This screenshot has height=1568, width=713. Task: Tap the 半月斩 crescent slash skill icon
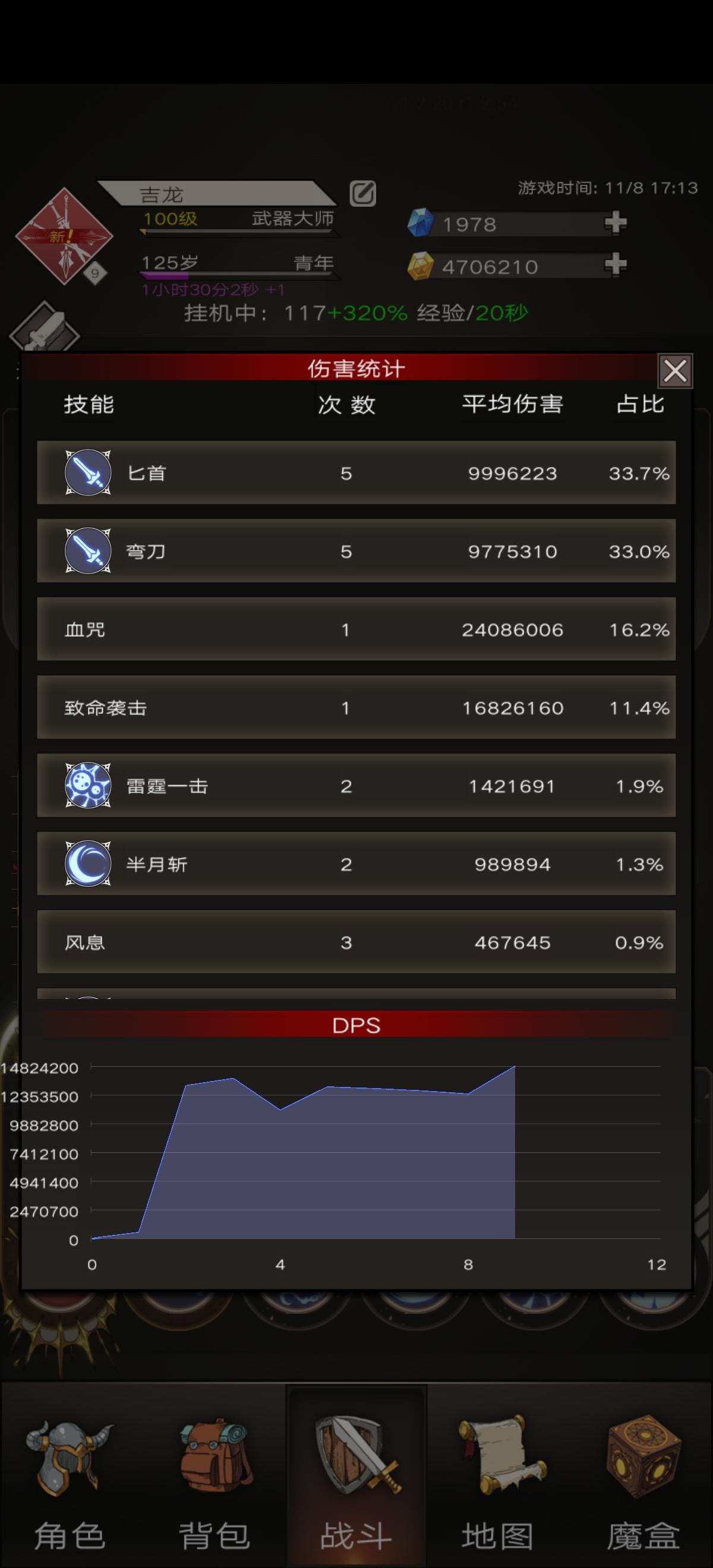[89, 863]
